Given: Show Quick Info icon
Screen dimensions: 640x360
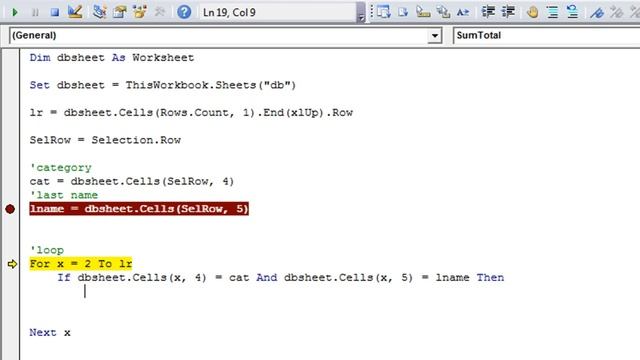Looking at the screenshot, I should coord(423,12).
